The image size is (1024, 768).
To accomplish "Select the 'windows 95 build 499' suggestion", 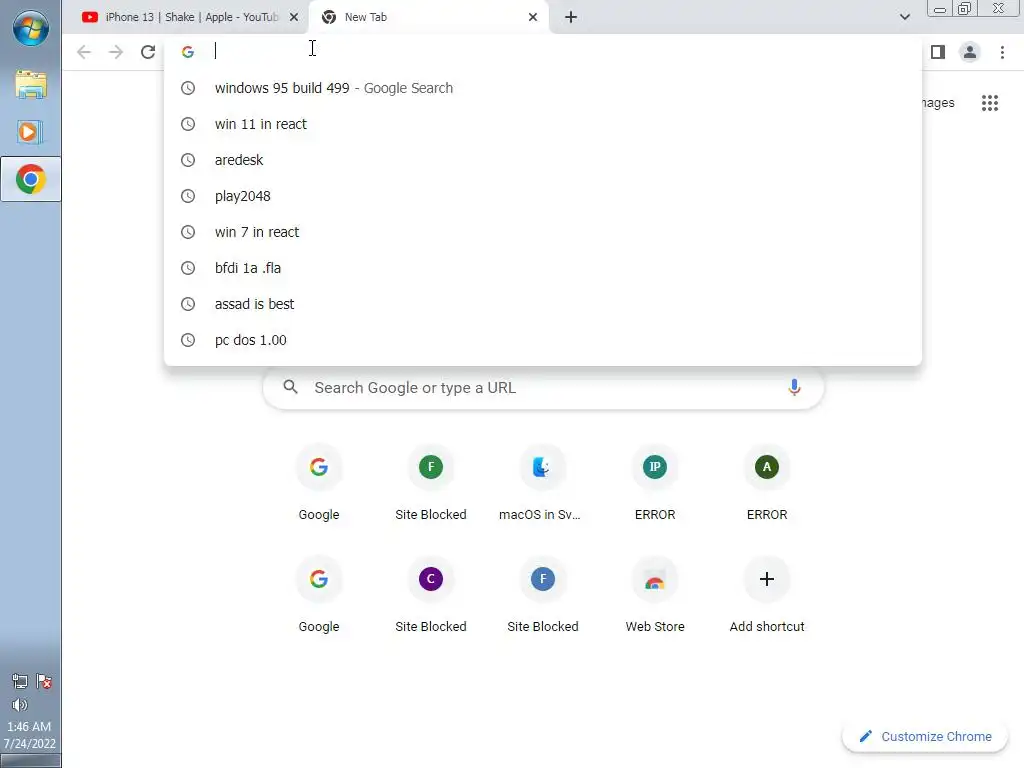I will coord(543,88).
